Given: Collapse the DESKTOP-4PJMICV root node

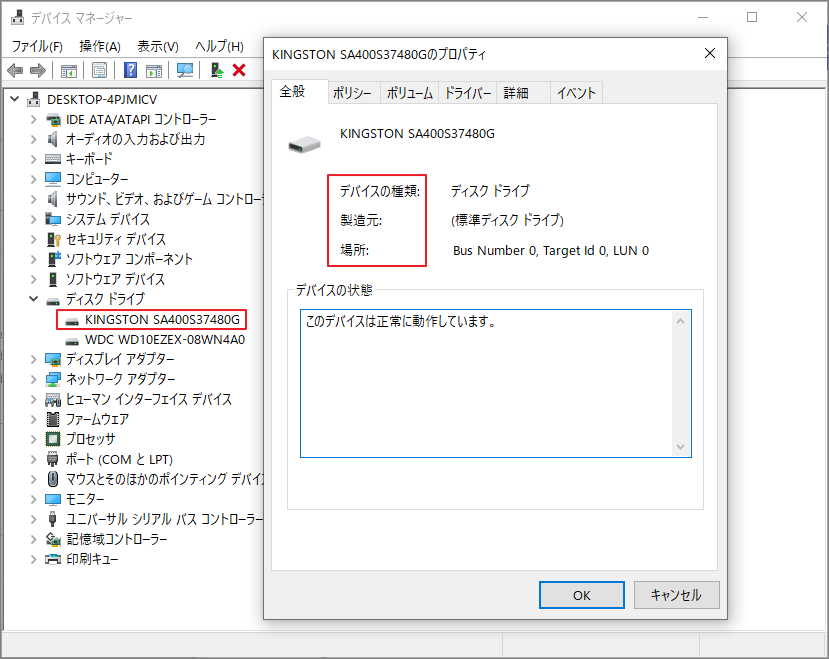Looking at the screenshot, I should point(15,99).
